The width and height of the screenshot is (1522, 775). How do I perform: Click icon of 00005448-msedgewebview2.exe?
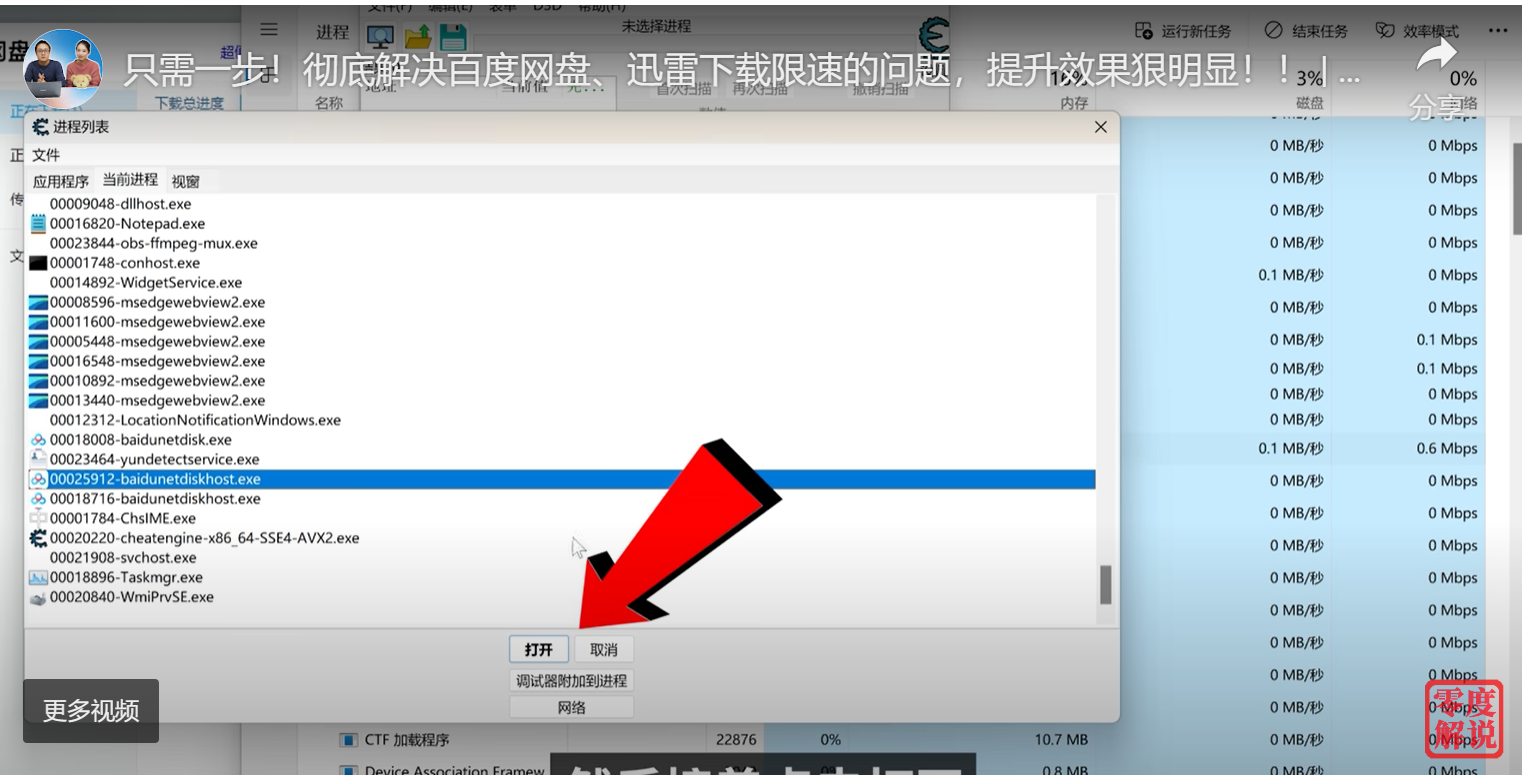pos(39,342)
